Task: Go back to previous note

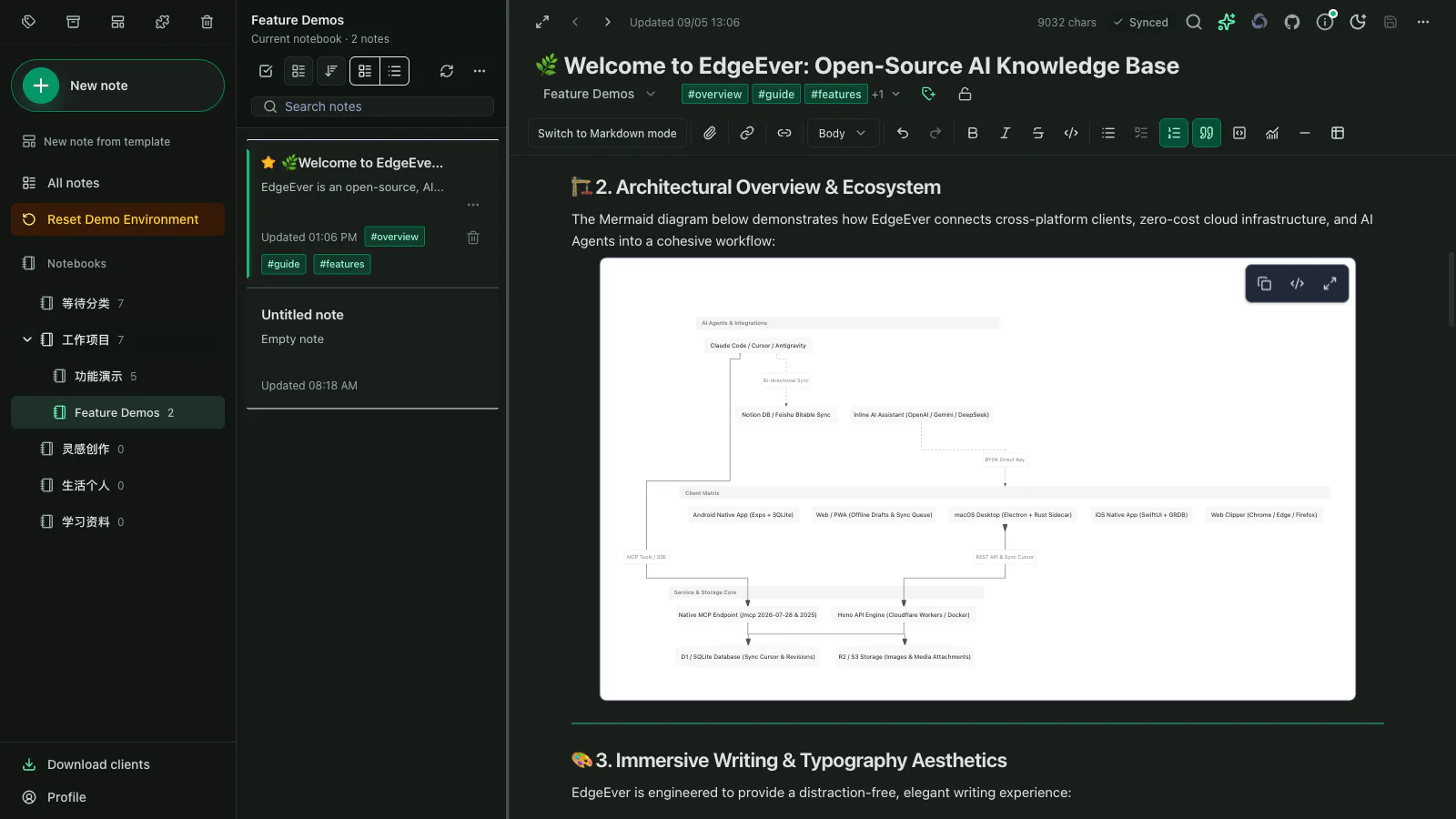Action: click(x=575, y=22)
